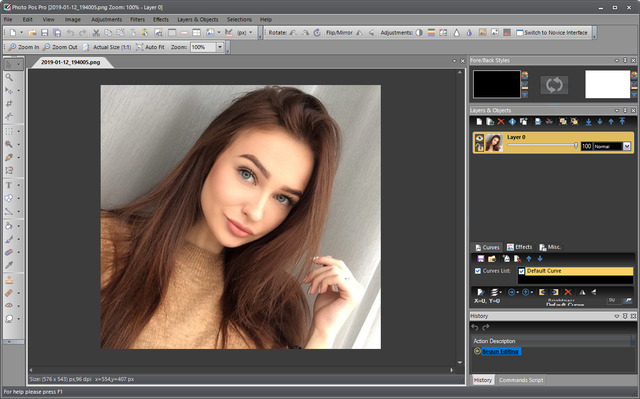Click the Auto Fit button
640x399 pixels.
pos(150,47)
